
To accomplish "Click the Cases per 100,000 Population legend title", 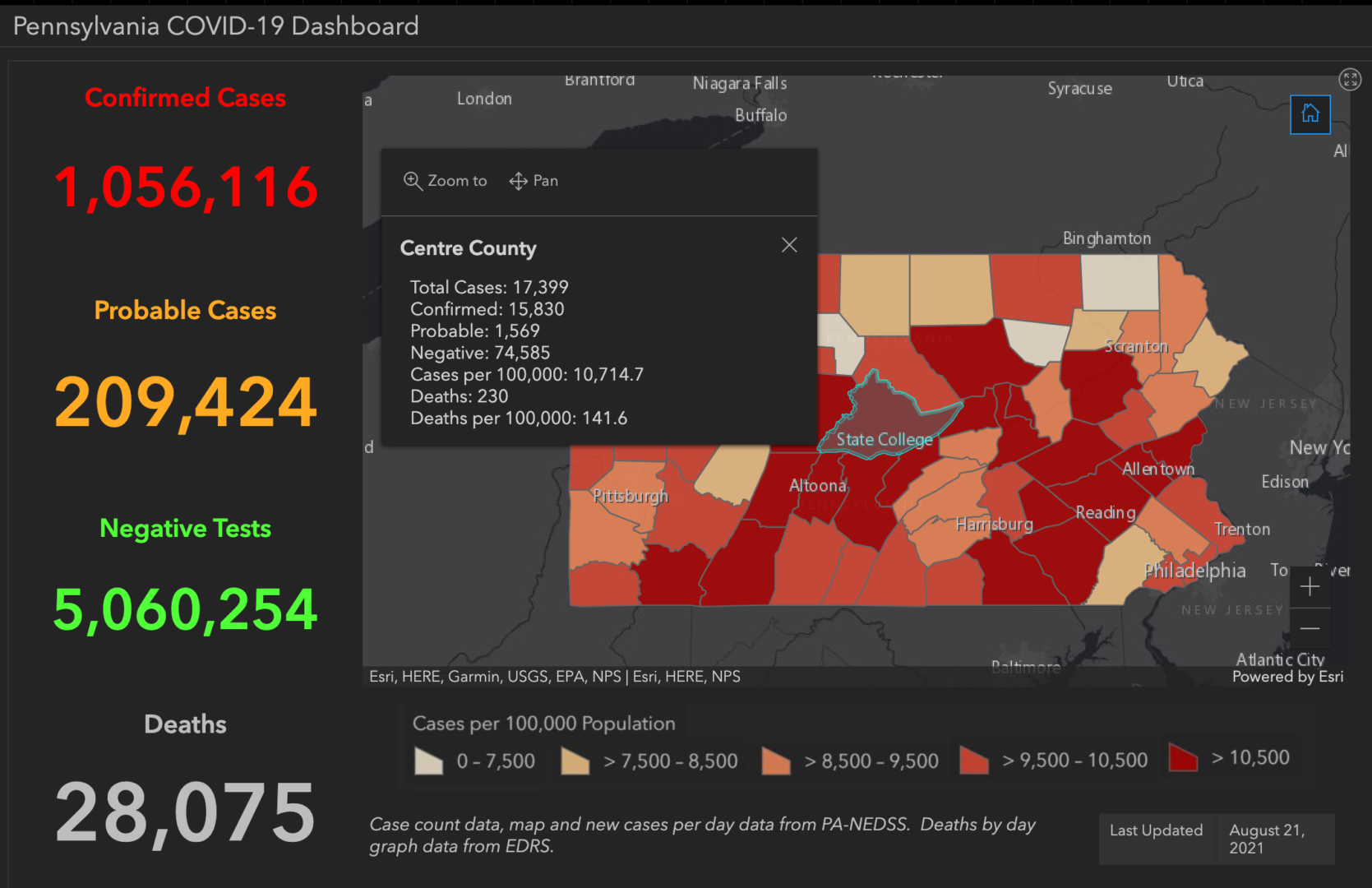I will pos(543,724).
